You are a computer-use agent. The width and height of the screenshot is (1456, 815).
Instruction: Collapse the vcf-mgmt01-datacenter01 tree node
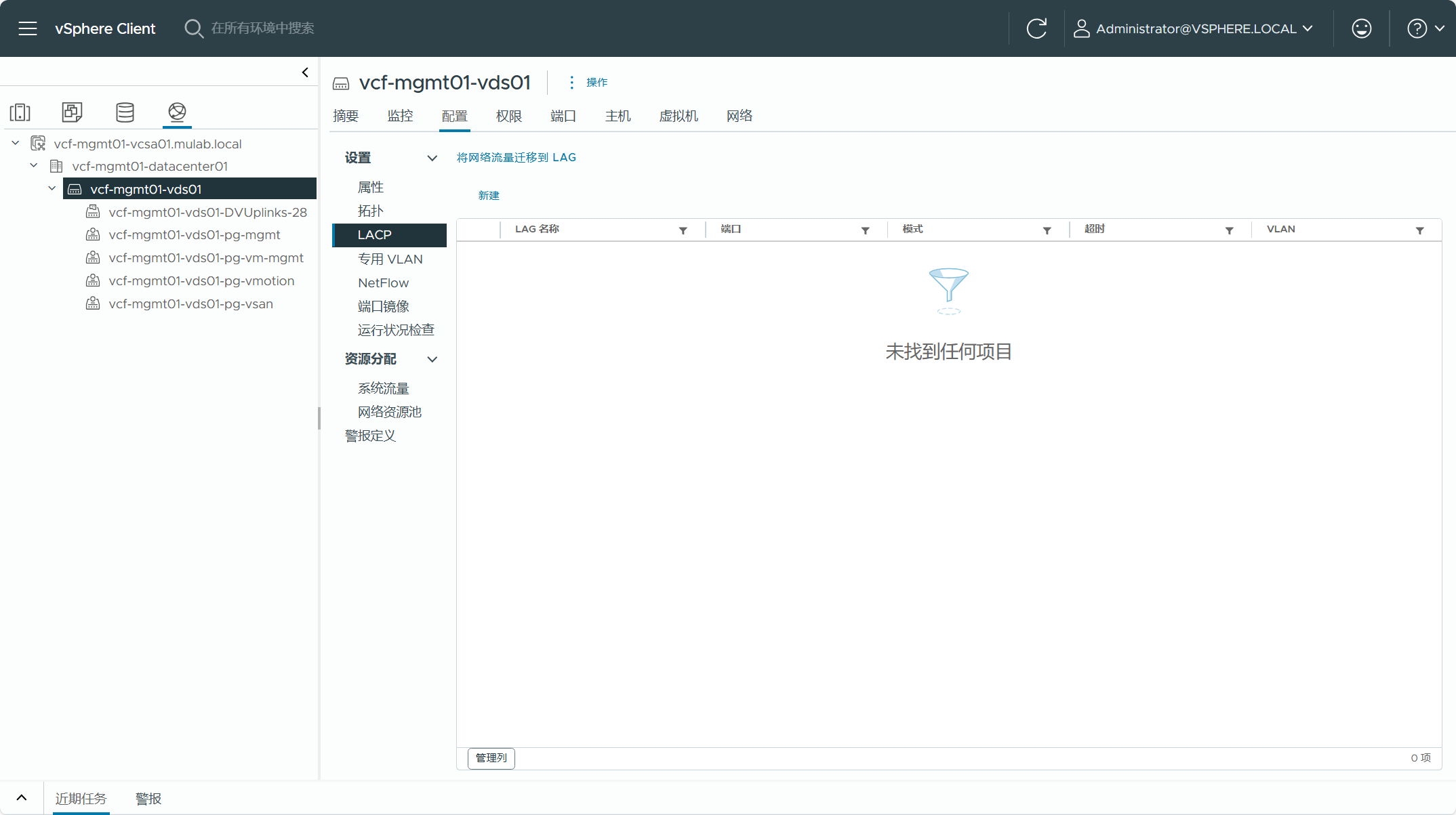[x=34, y=166]
